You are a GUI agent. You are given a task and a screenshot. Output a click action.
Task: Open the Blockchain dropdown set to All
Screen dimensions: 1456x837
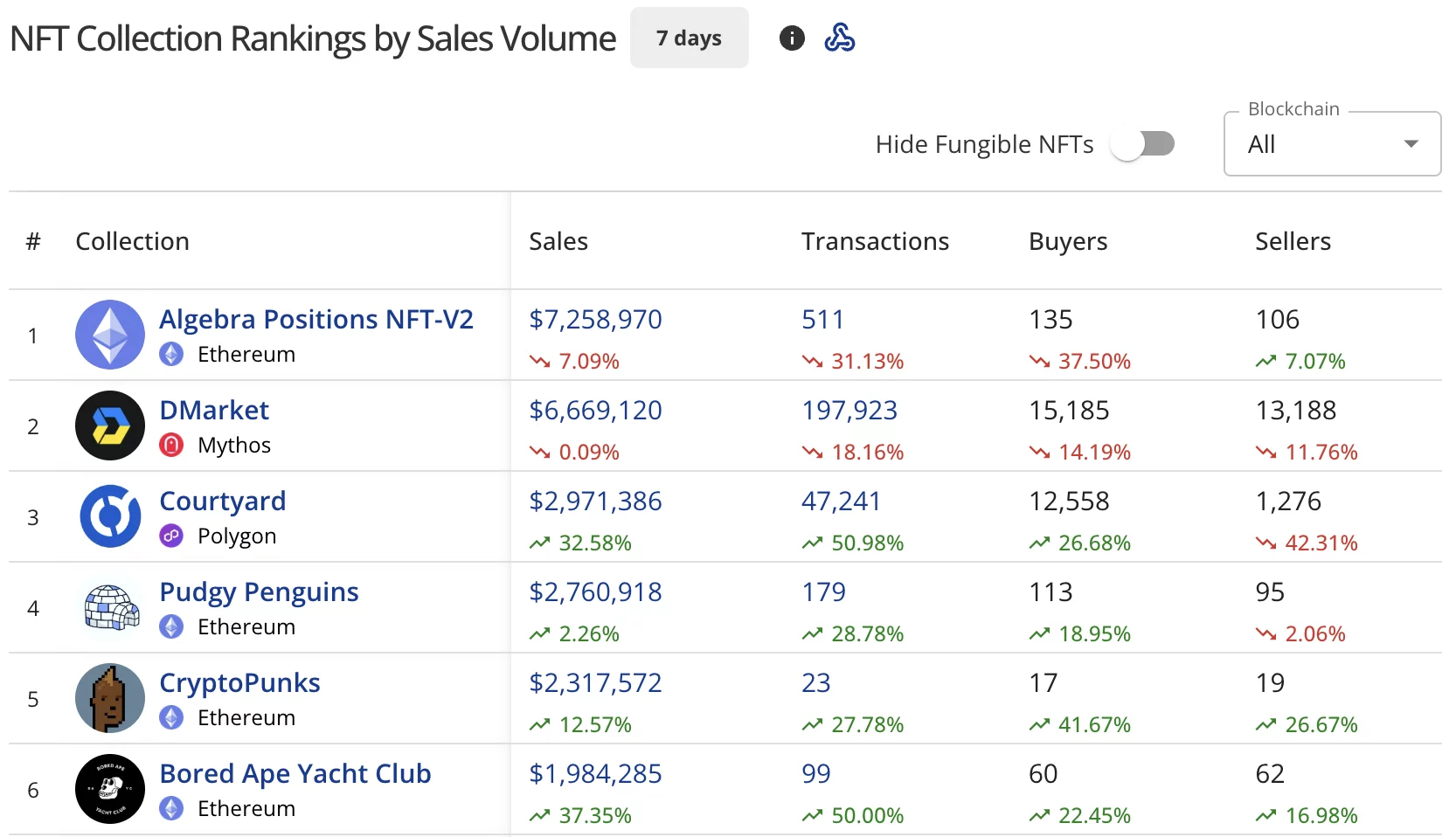click(x=1330, y=143)
